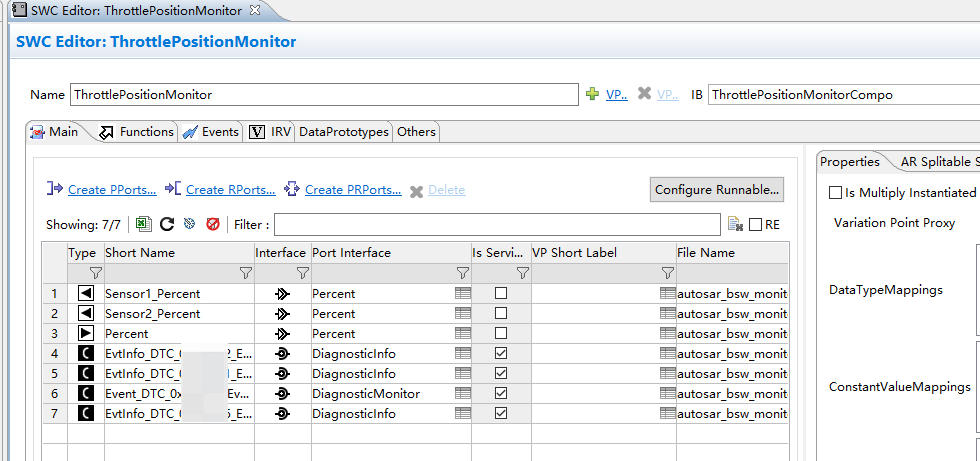Uncheck Is Service checkbox in row 7
The width and height of the screenshot is (980, 461).
point(501,413)
